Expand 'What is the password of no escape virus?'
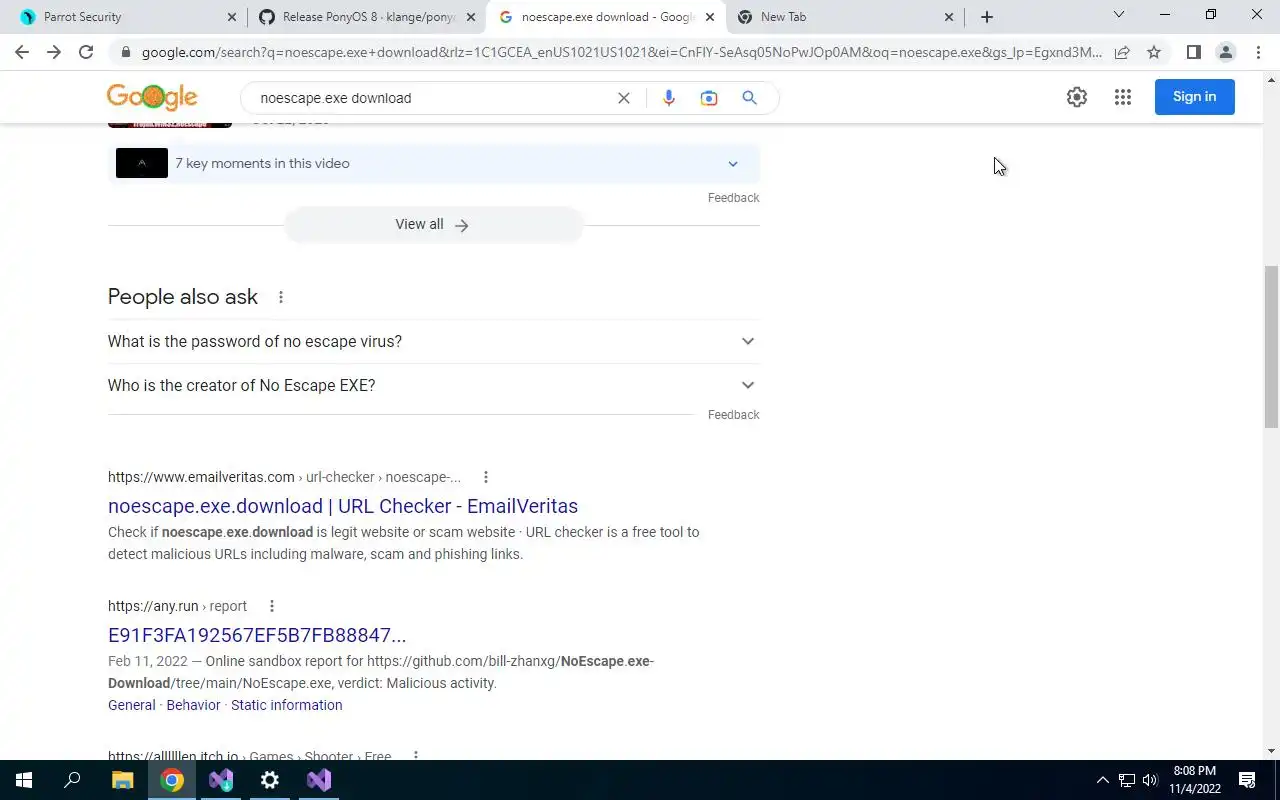Viewport: 1280px width, 800px height. (x=433, y=341)
